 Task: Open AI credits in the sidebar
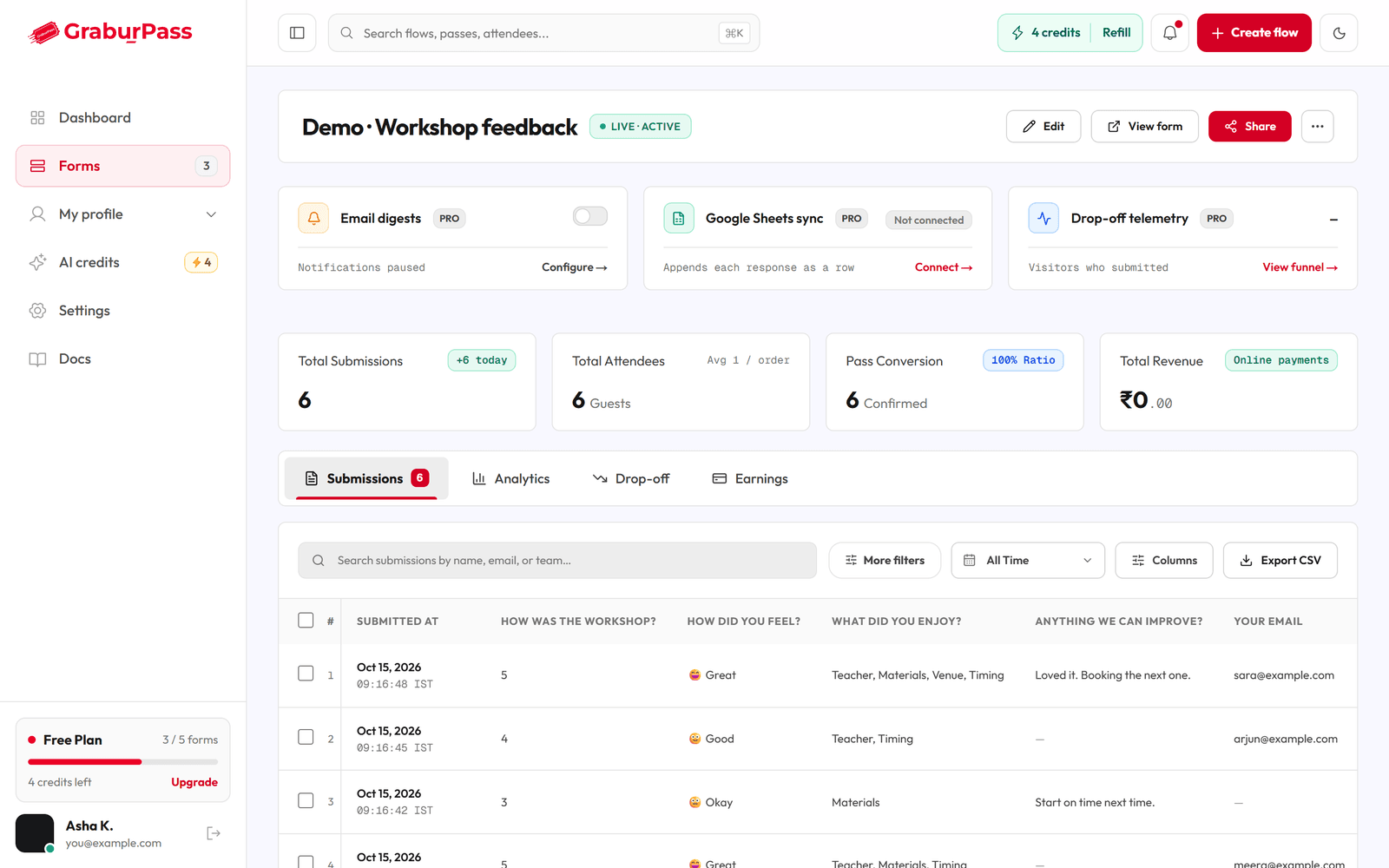coord(123,262)
